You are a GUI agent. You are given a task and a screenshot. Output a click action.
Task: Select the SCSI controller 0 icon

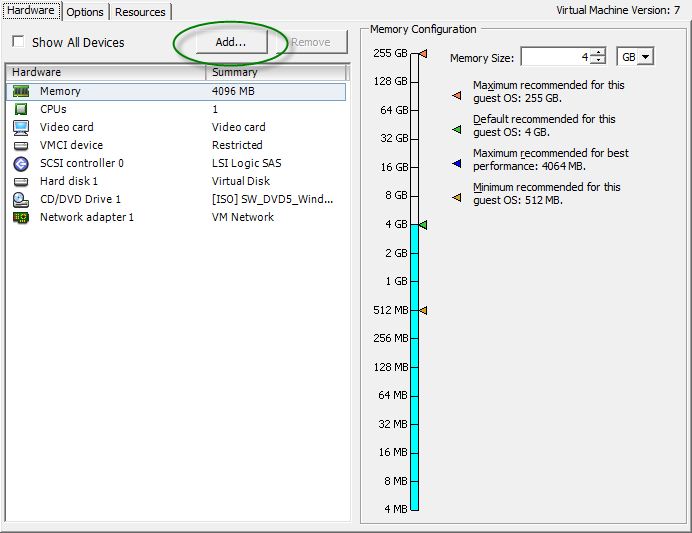[21, 163]
